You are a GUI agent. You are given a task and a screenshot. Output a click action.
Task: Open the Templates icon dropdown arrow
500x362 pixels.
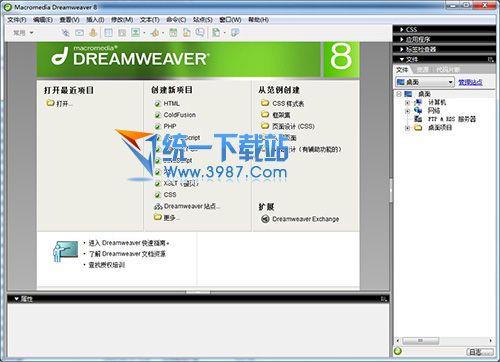pyautogui.click(x=225, y=33)
